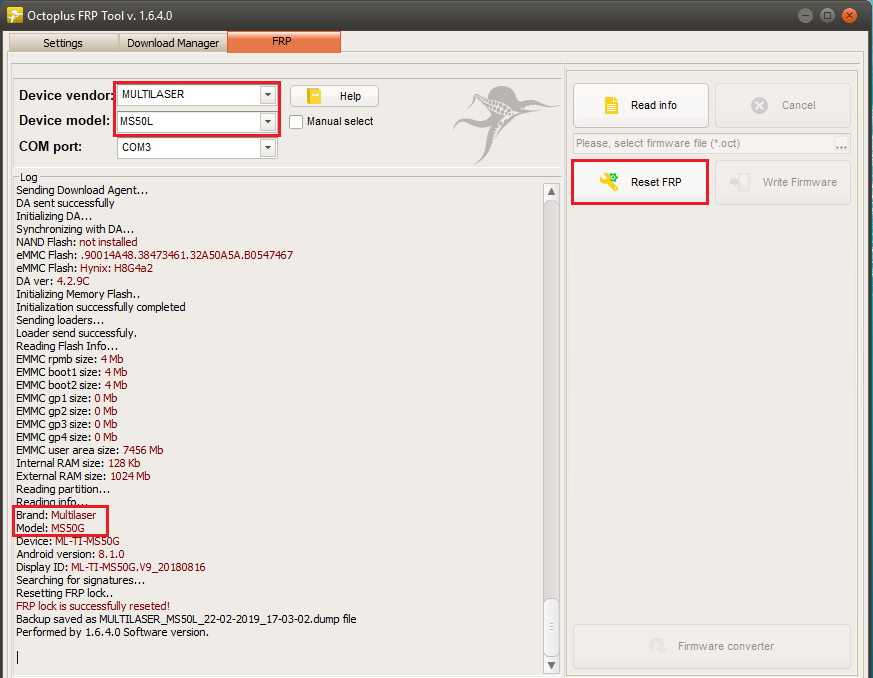Click the MULTILASER vendor field text
This screenshot has width=873, height=678.
[153, 94]
